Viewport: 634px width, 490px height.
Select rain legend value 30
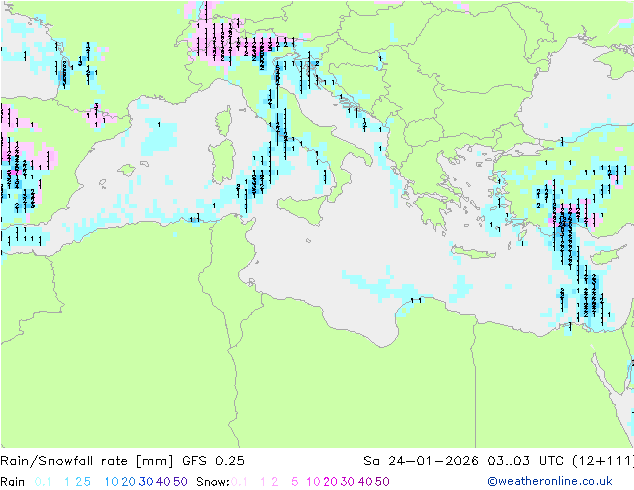146,482
